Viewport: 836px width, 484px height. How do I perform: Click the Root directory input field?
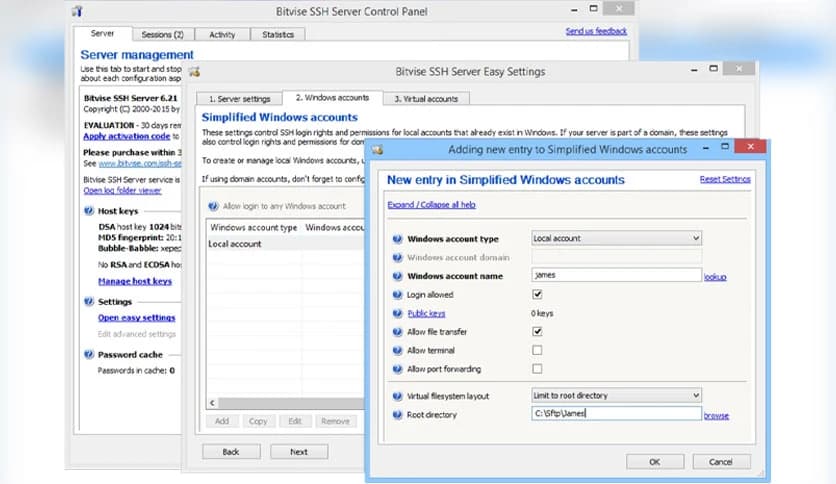pyautogui.click(x=616, y=413)
